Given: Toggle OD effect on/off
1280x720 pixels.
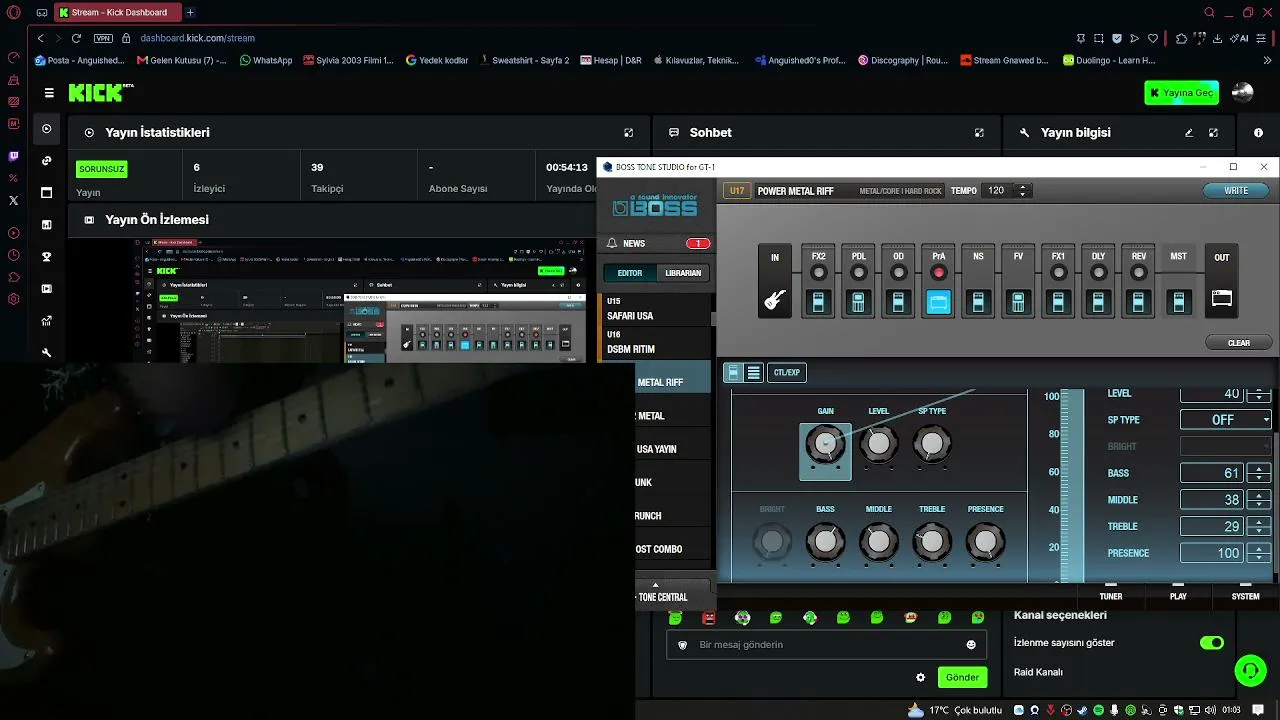Looking at the screenshot, I should coord(898,273).
